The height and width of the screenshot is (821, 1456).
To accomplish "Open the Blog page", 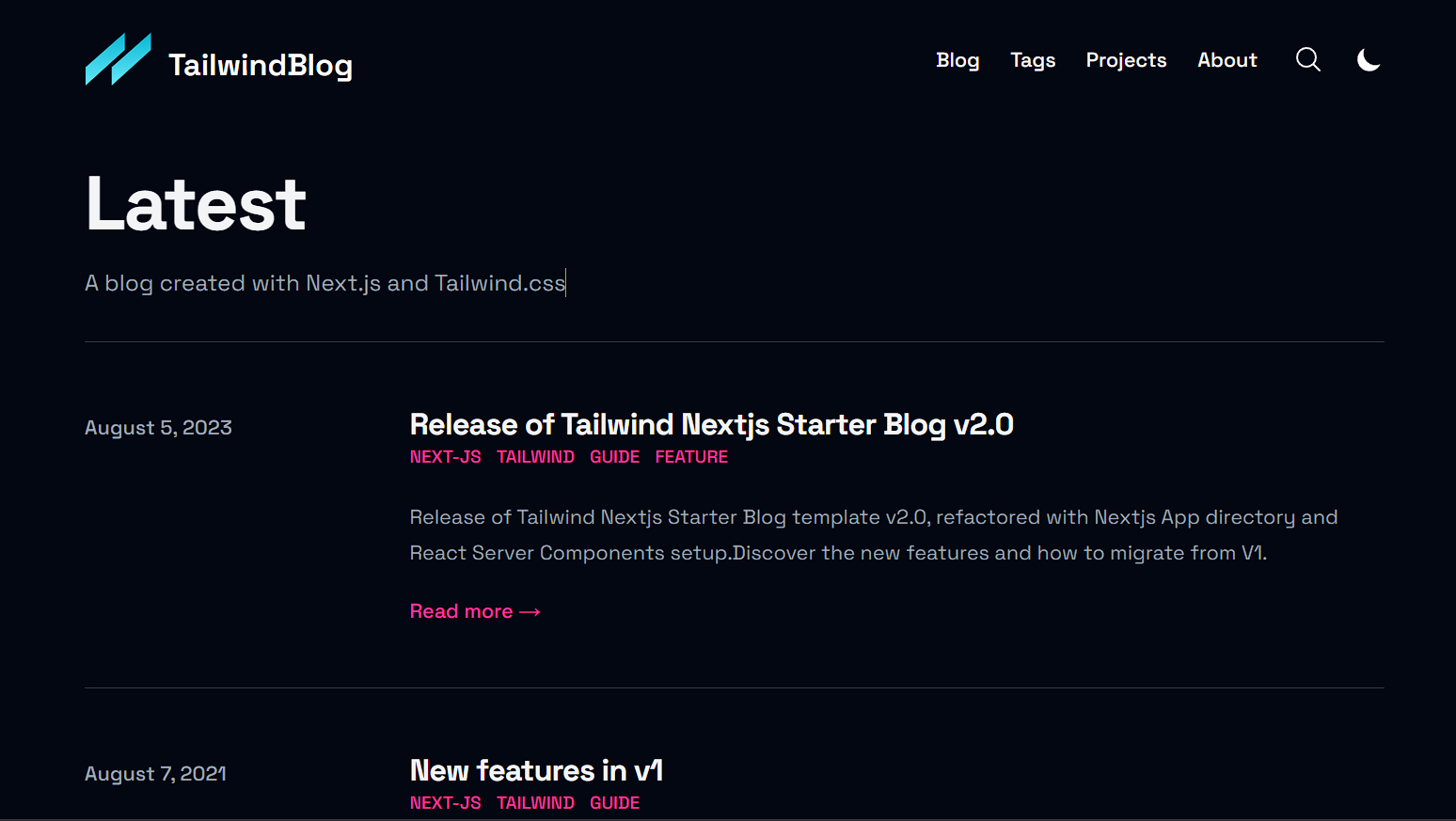I will coord(957,59).
